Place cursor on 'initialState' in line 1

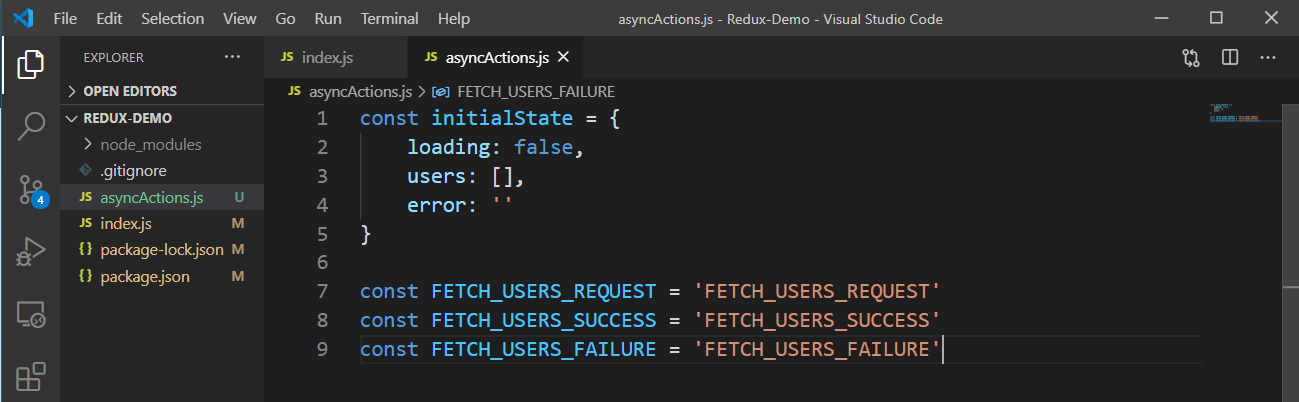[x=502, y=118]
